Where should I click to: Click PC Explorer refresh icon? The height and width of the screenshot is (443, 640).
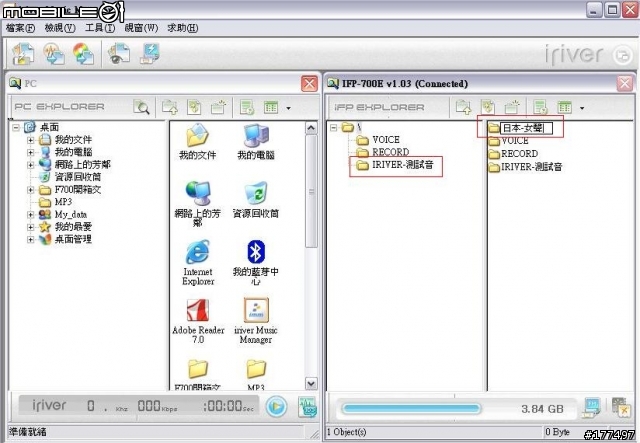[x=194, y=107]
